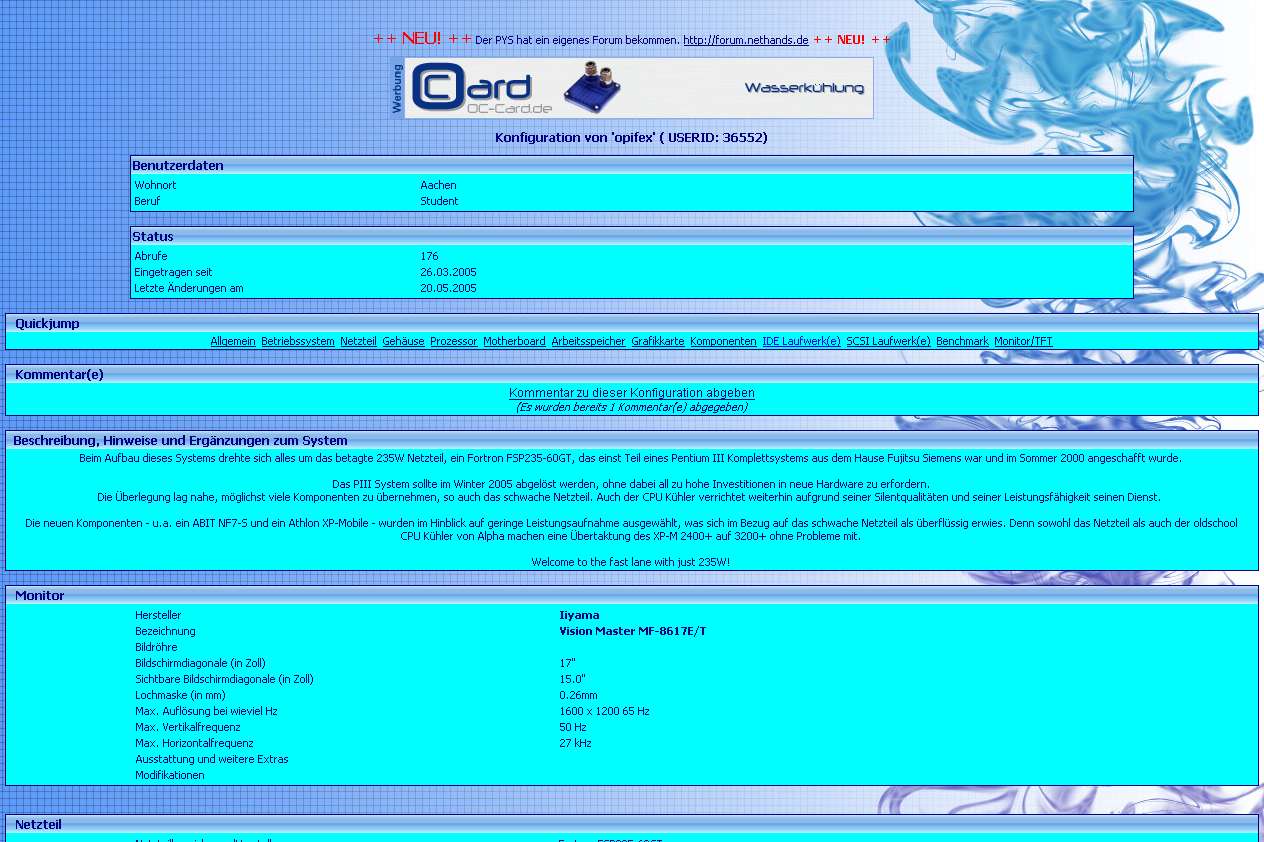The width and height of the screenshot is (1264, 842).
Task: Click the 'Quickjump' section header
Action: (x=632, y=323)
